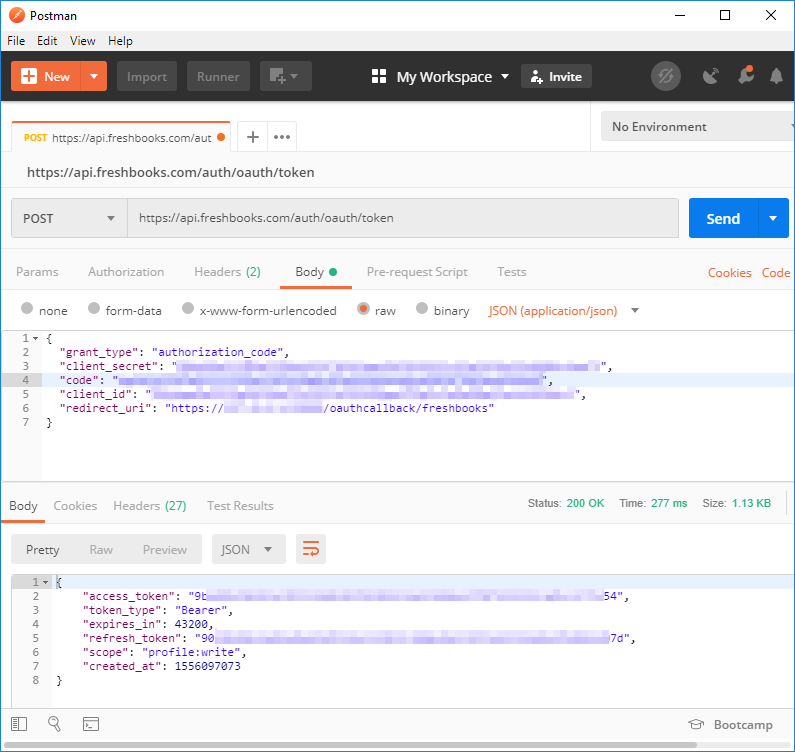Screen dimensions: 795x752
Task: Switch to the Authorization tab
Action: [x=126, y=272]
